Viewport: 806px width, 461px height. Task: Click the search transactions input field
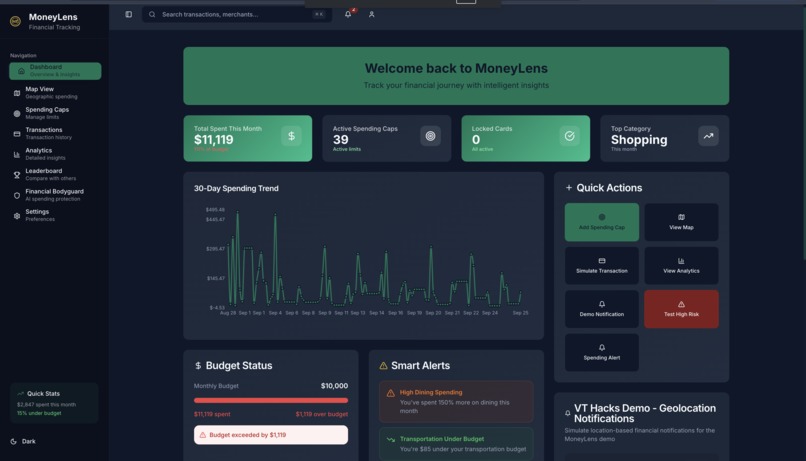click(237, 14)
